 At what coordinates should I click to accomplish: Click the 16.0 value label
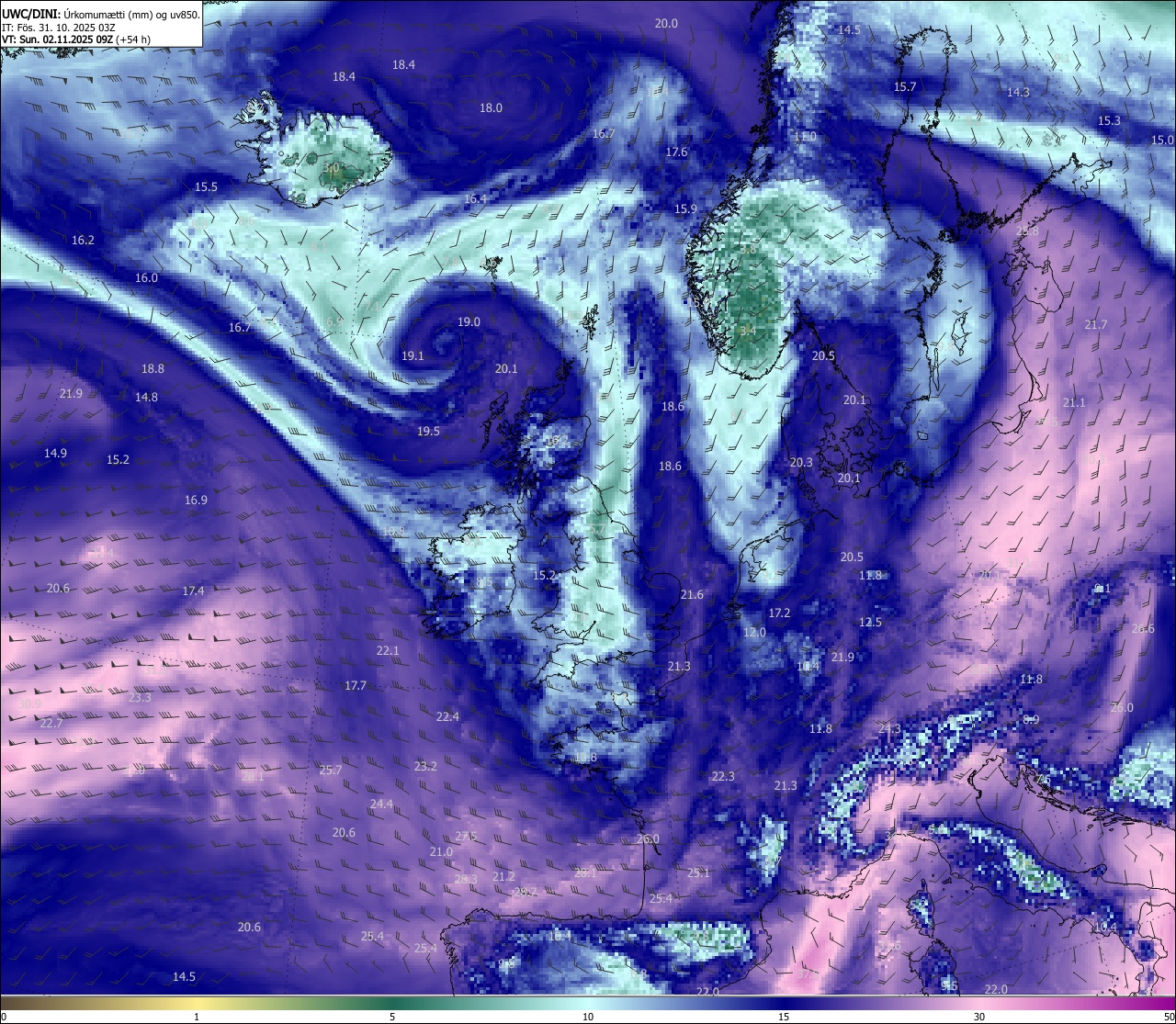click(x=146, y=277)
